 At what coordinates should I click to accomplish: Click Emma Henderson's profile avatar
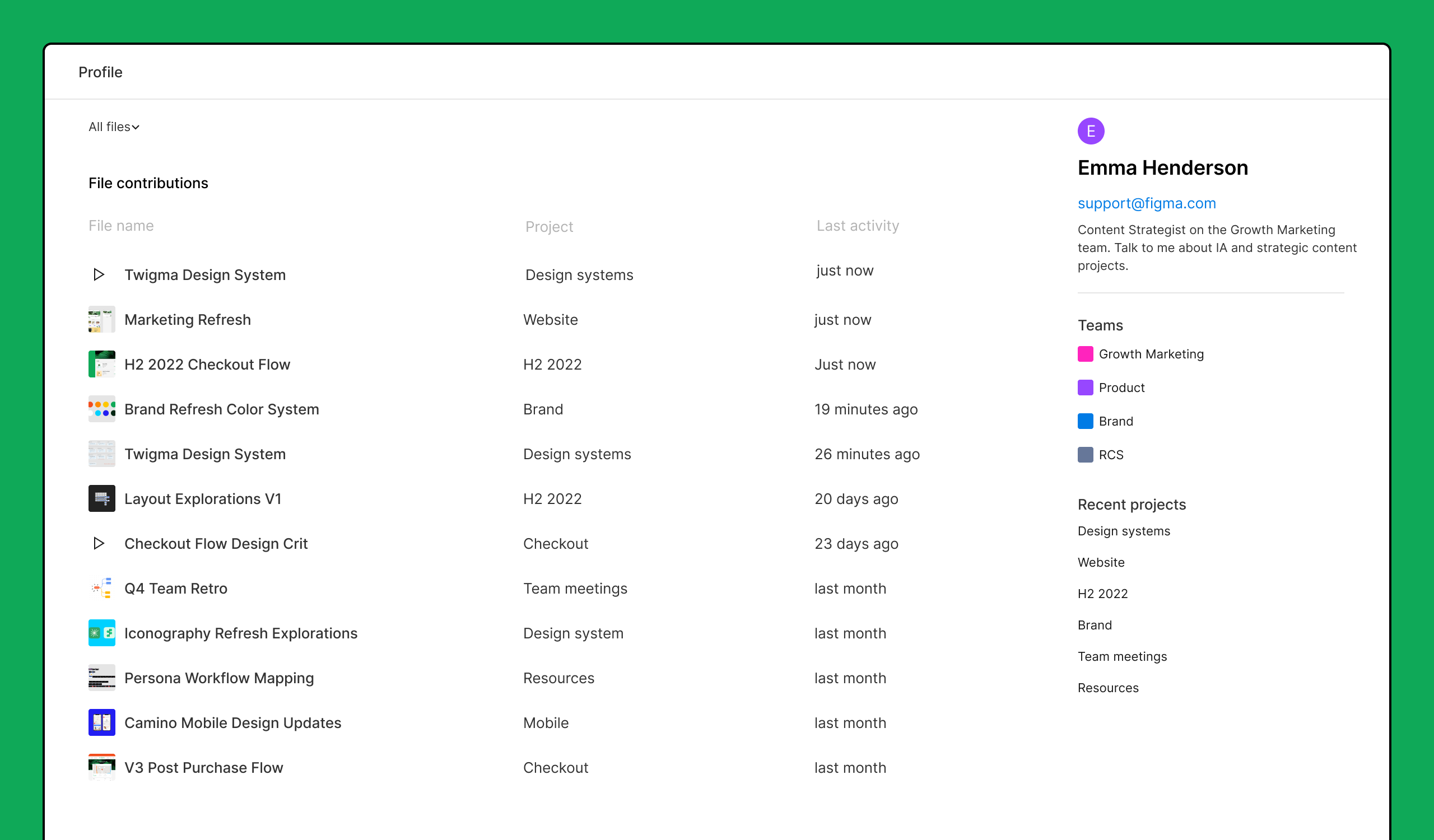[1091, 130]
